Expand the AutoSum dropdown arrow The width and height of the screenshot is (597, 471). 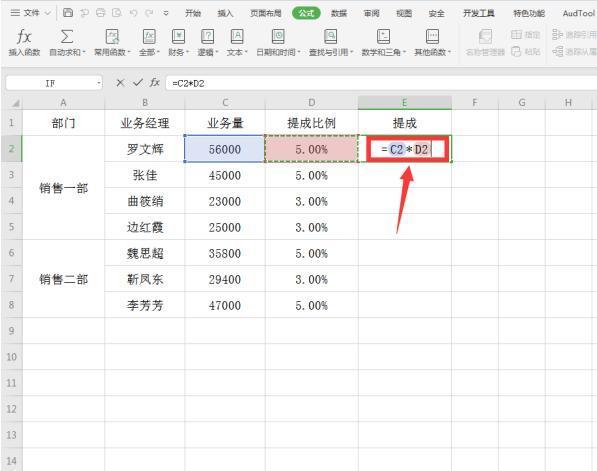[x=84, y=52]
